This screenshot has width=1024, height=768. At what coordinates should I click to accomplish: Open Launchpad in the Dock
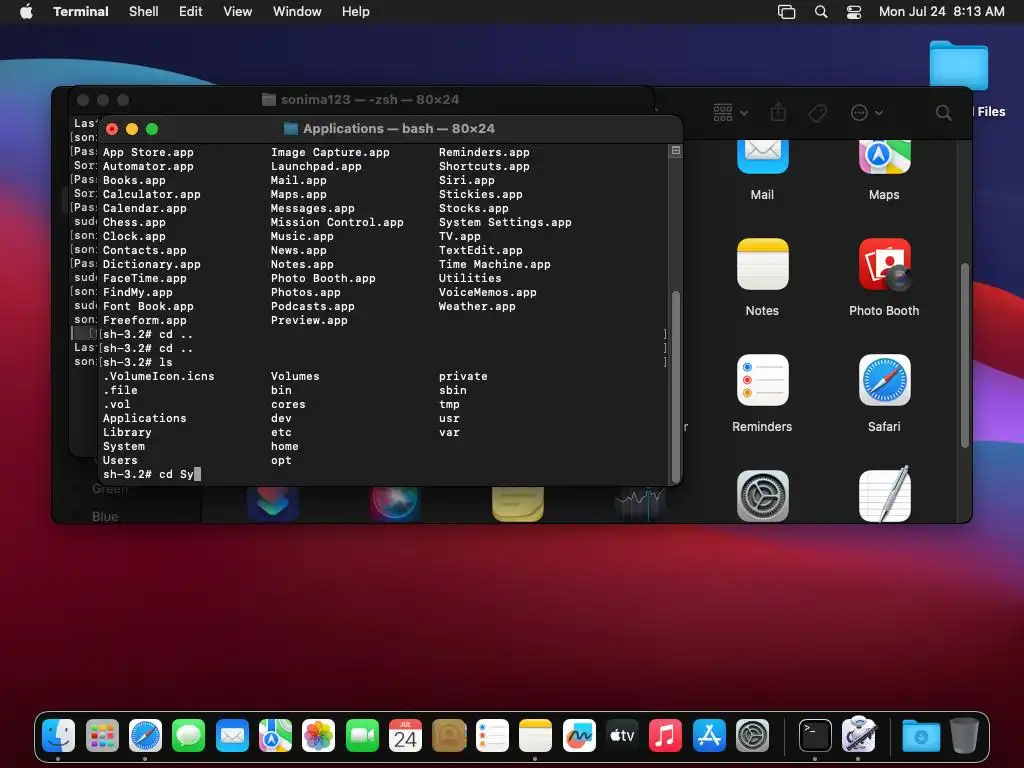[x=102, y=735]
